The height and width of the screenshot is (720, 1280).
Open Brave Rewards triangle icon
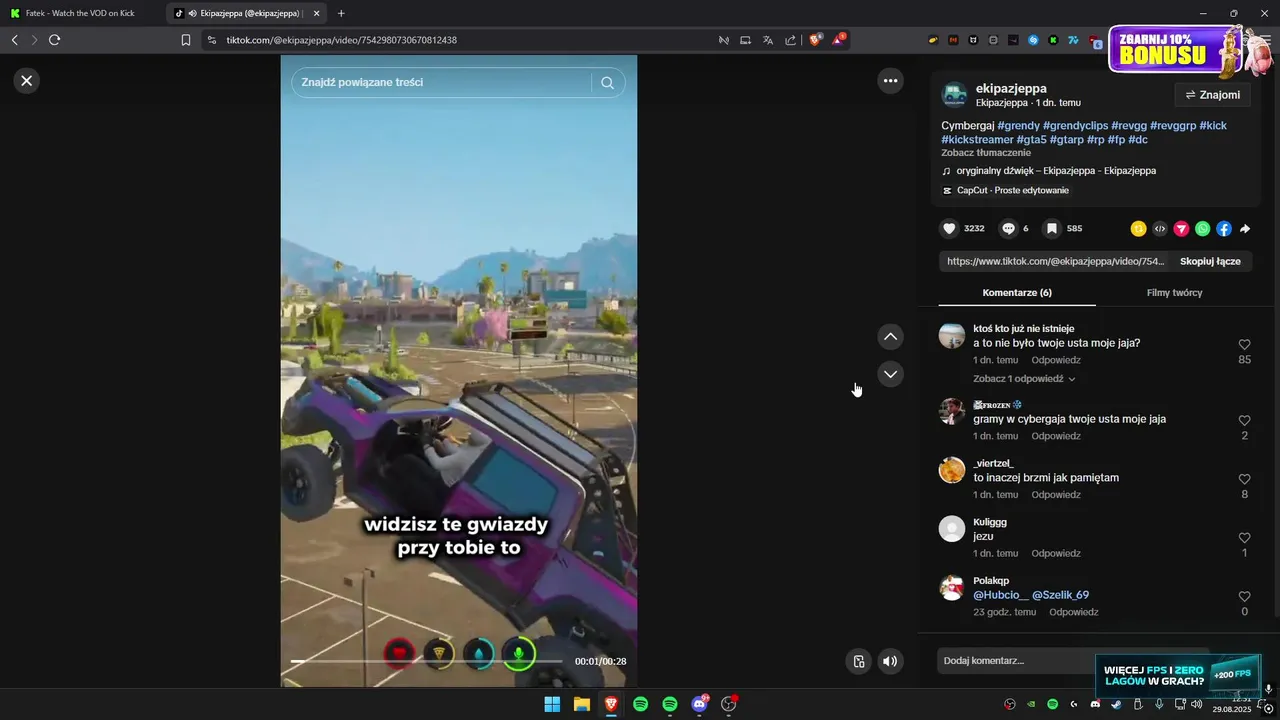point(839,40)
